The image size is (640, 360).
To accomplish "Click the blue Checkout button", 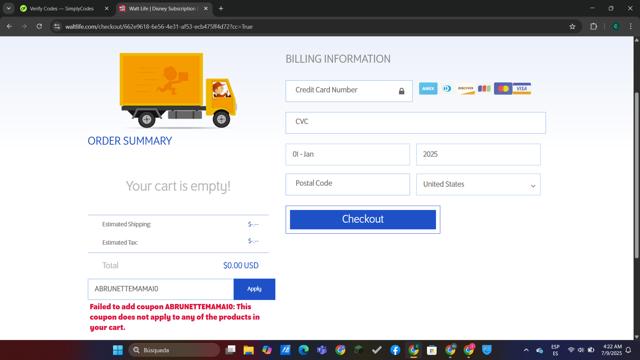I will (363, 219).
